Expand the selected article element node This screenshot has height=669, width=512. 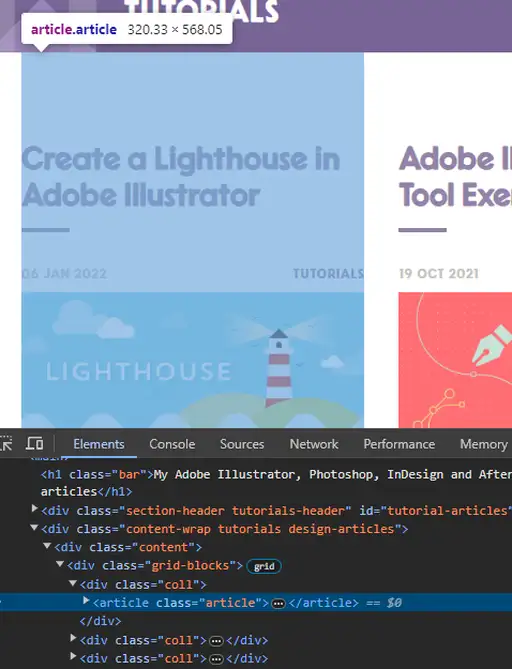(86, 601)
